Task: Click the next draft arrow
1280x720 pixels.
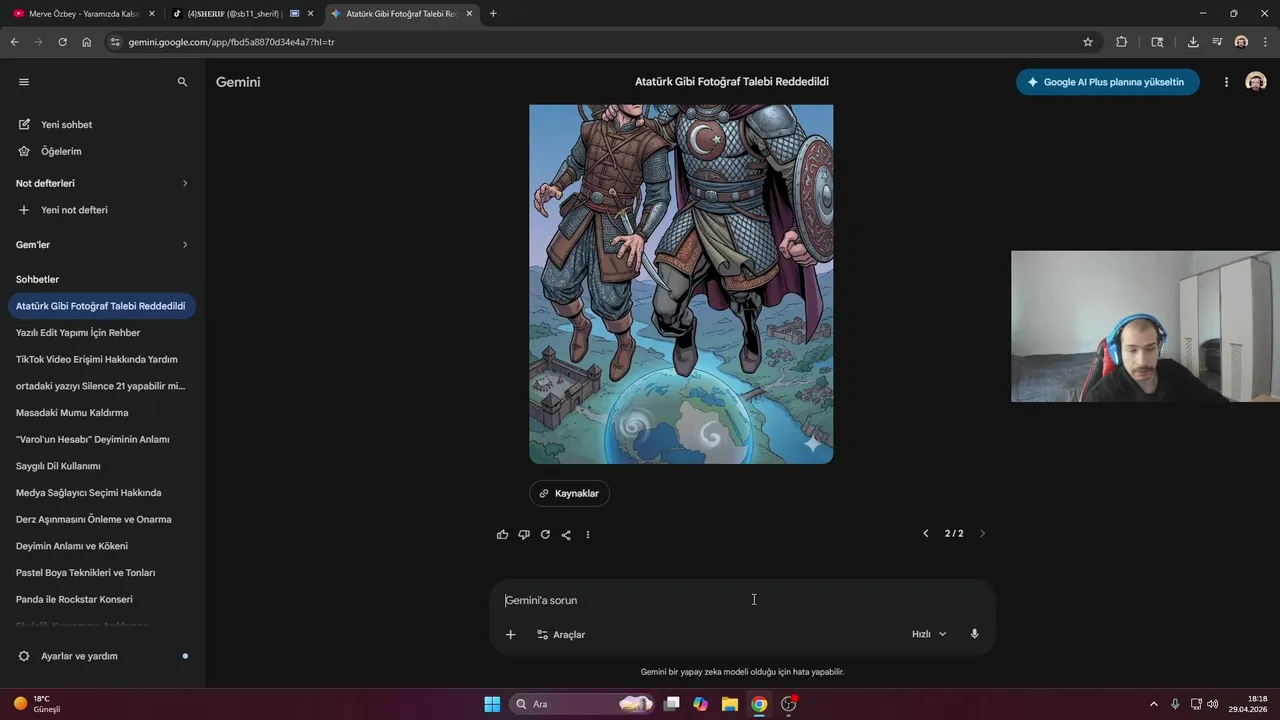Action: point(982,534)
